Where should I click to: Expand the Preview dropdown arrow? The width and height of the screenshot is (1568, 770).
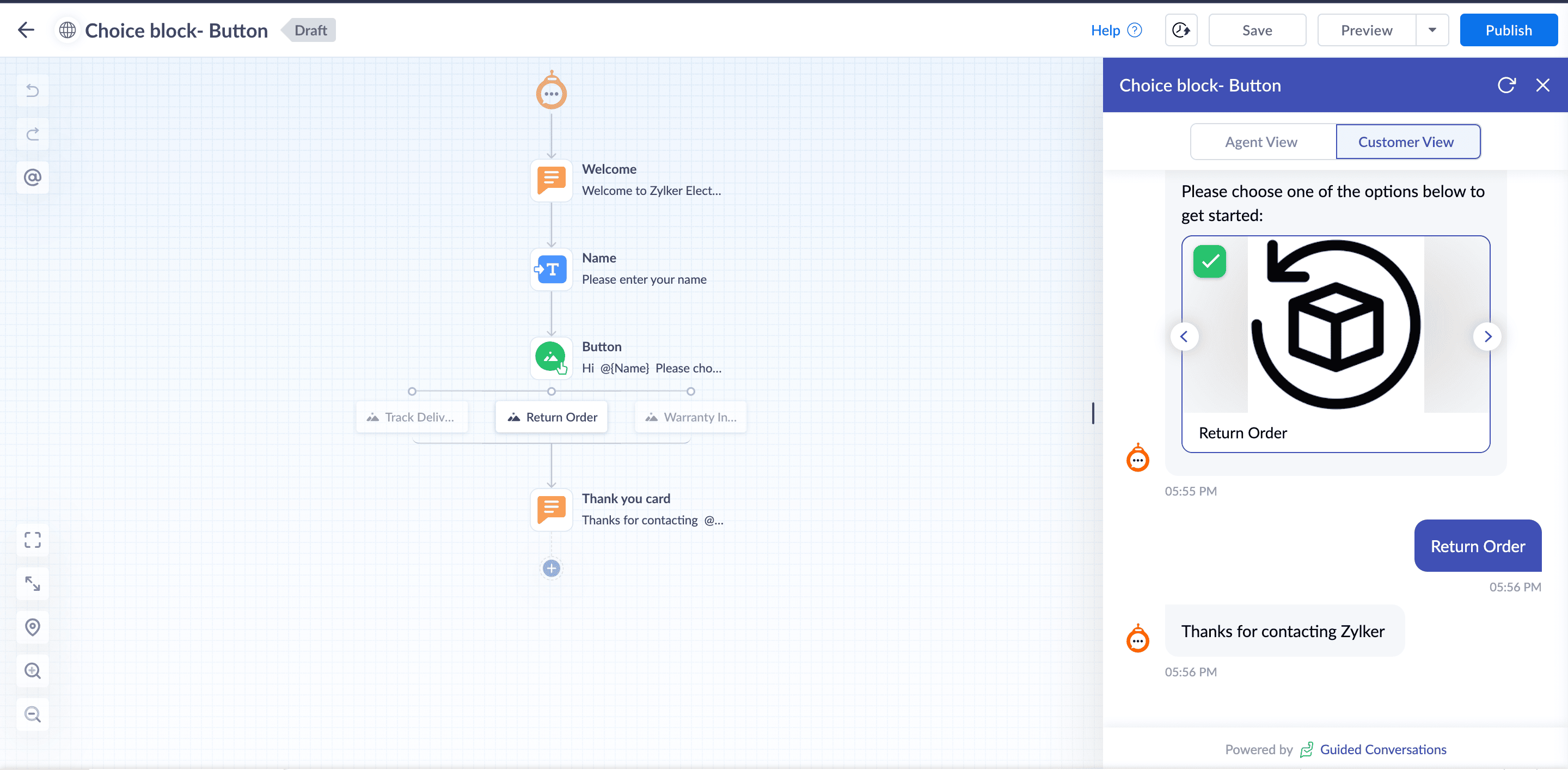(1432, 30)
